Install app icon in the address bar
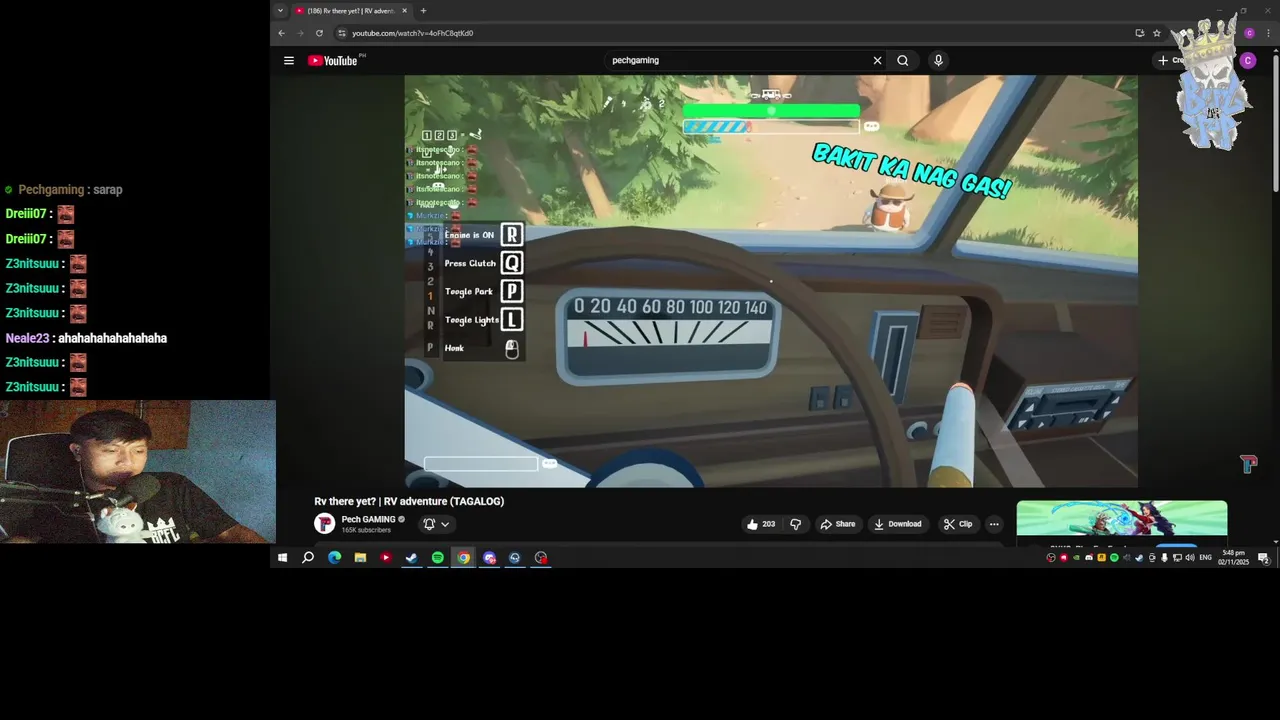The width and height of the screenshot is (1280, 720). [1139, 33]
